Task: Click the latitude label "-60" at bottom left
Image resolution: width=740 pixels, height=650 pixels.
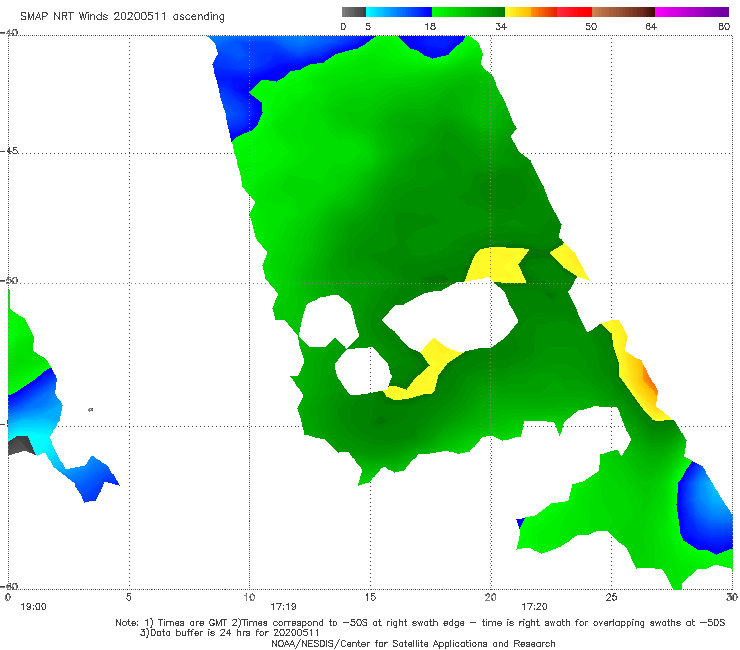Action: pos(10,586)
